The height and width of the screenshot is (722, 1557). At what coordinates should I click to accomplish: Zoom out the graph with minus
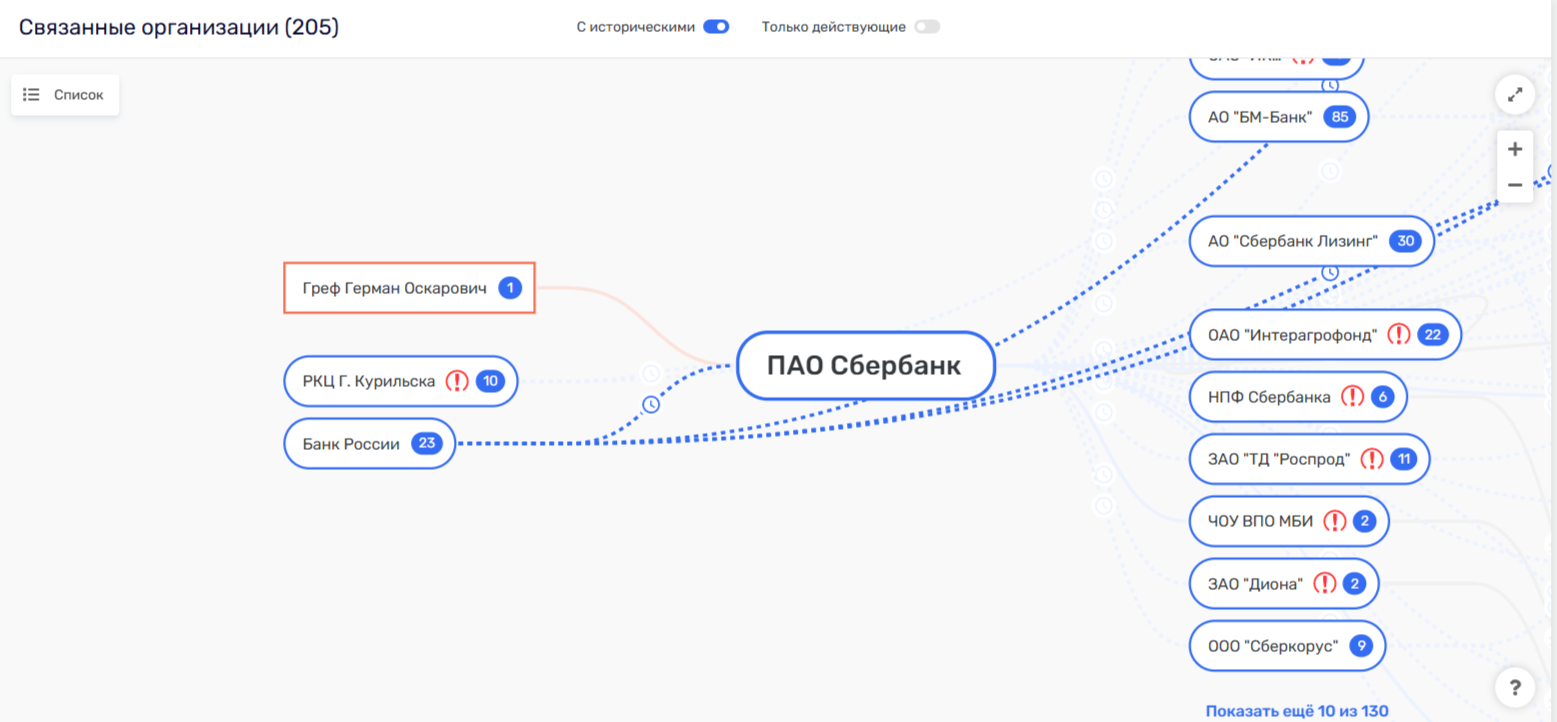click(1515, 185)
